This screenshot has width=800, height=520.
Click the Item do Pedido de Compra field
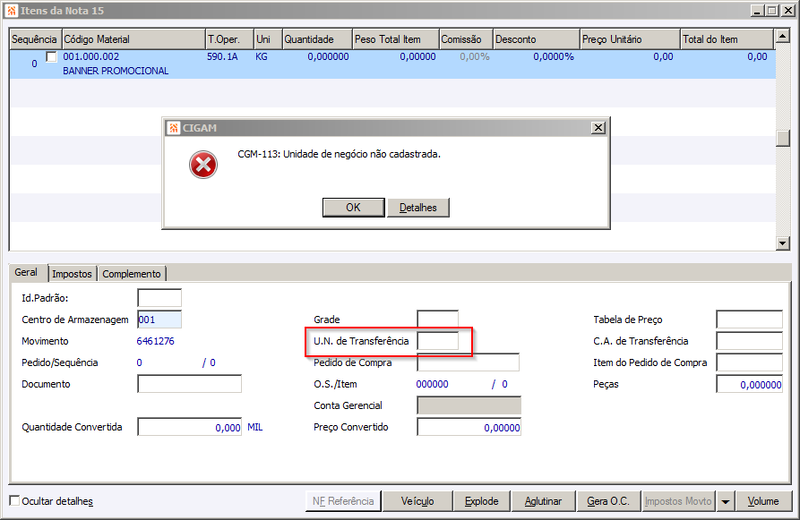(x=749, y=363)
